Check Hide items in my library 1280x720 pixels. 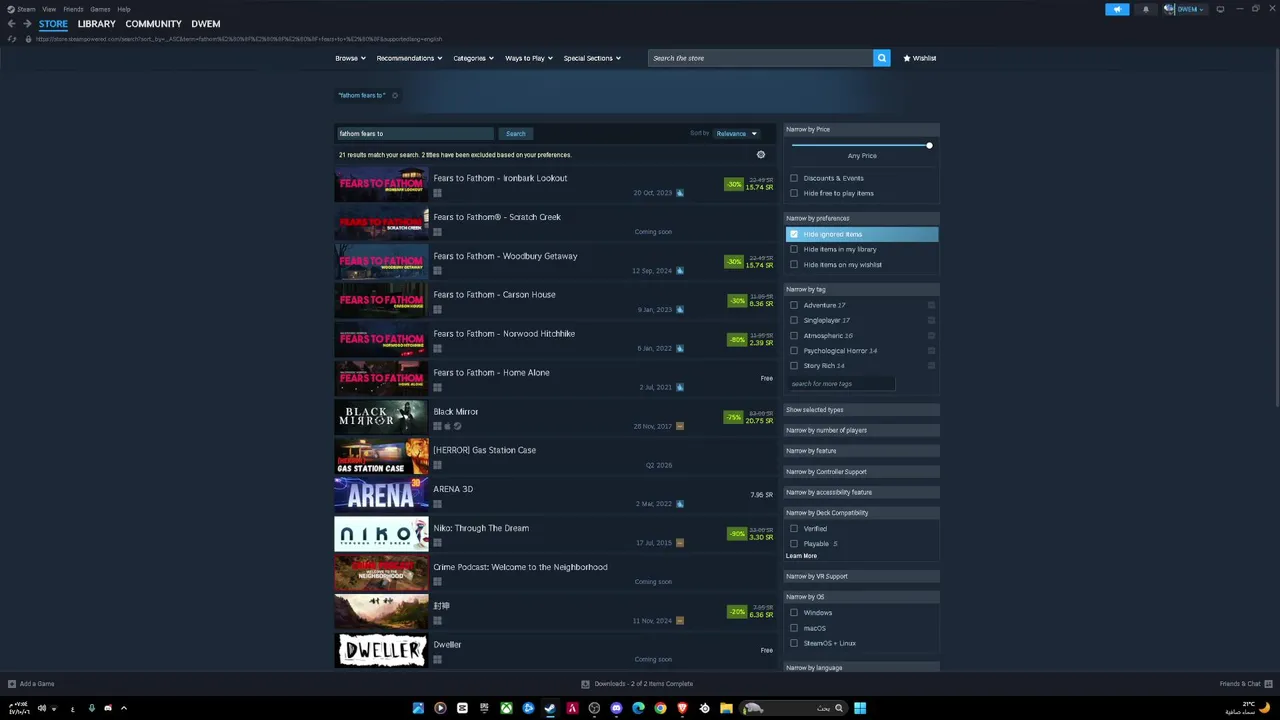(x=794, y=249)
